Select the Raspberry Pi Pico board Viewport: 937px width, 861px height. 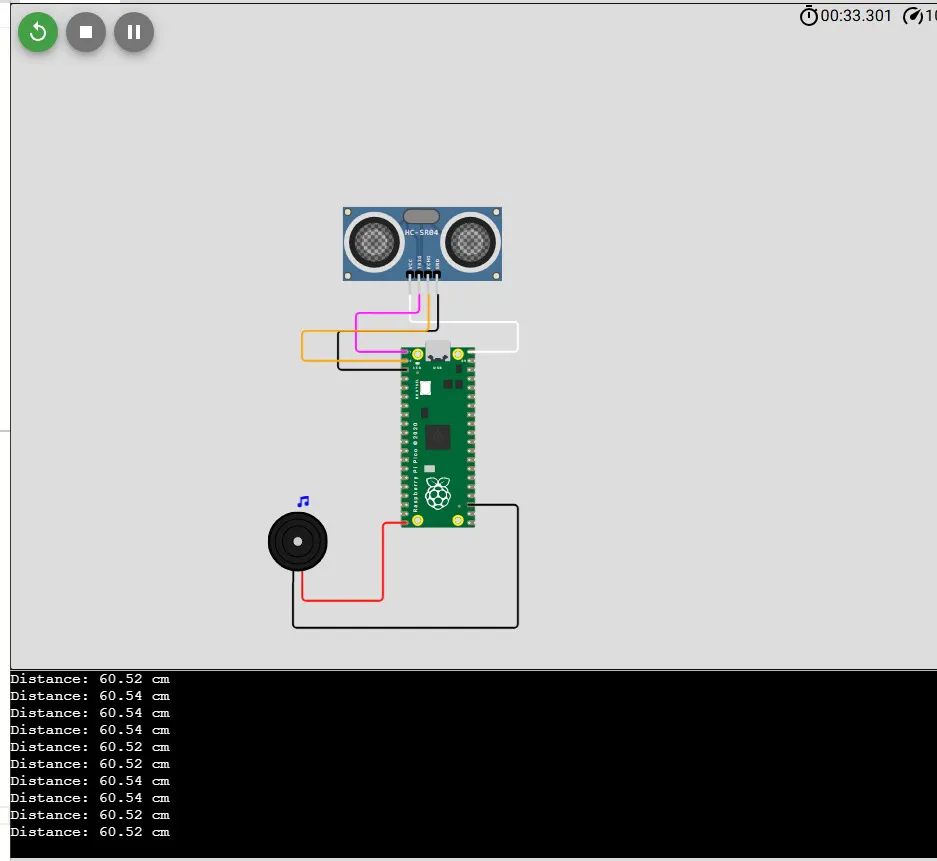coord(437,436)
